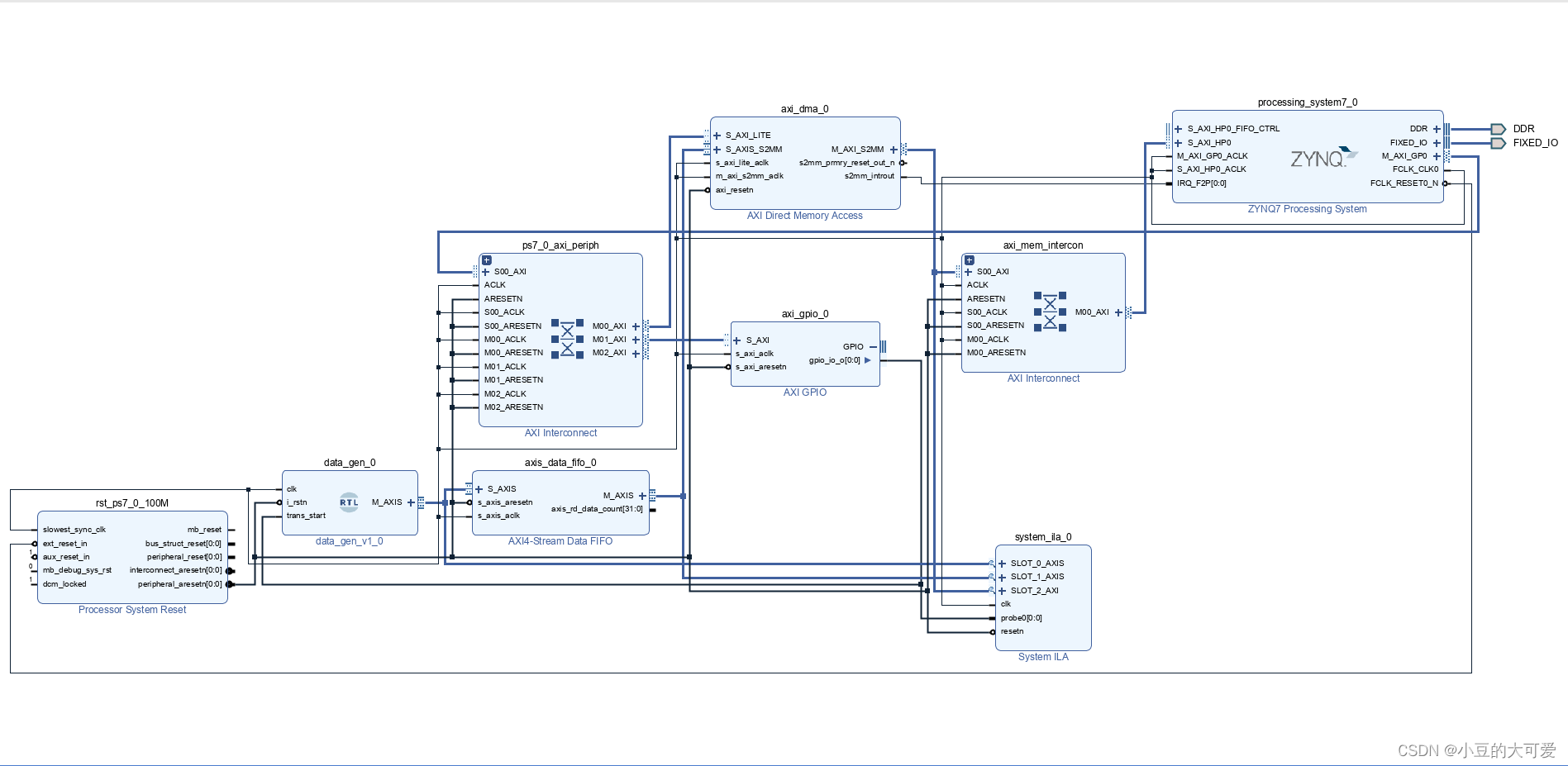This screenshot has width=1568, height=766.
Task: Click the AXI Direct Memory Access label
Action: coord(805,216)
